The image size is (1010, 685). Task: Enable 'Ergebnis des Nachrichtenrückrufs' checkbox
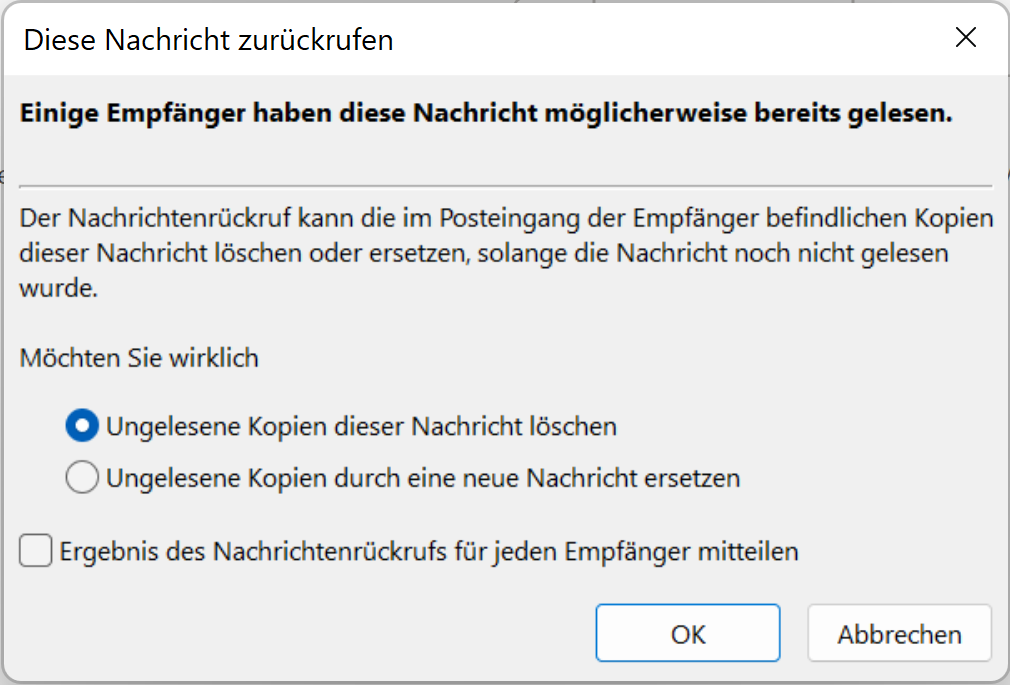click(36, 551)
